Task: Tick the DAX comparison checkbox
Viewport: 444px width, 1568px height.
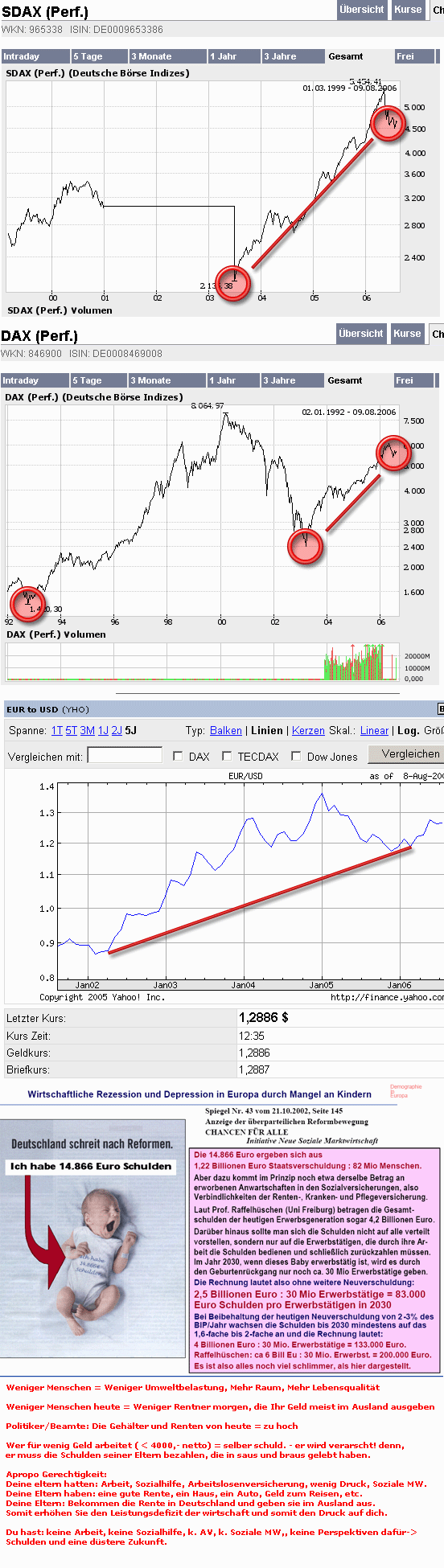Action: tap(179, 756)
